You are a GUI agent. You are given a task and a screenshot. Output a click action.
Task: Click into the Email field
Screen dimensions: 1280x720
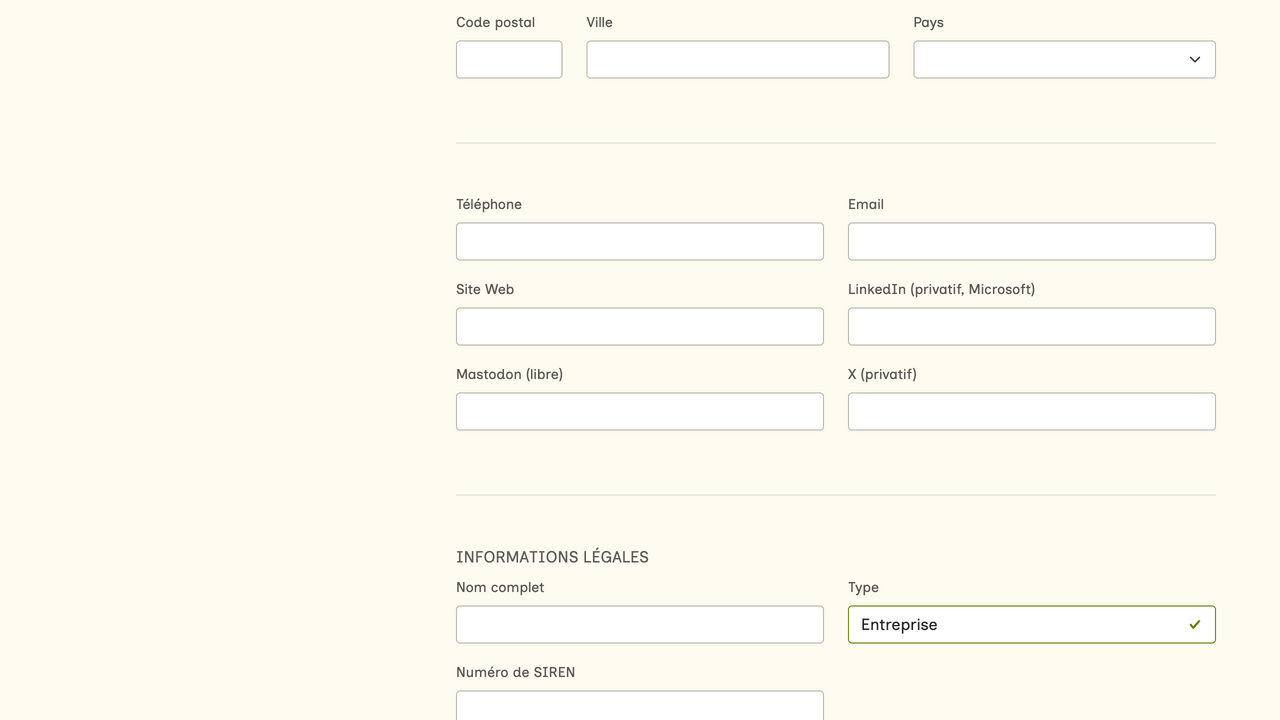coord(1031,241)
